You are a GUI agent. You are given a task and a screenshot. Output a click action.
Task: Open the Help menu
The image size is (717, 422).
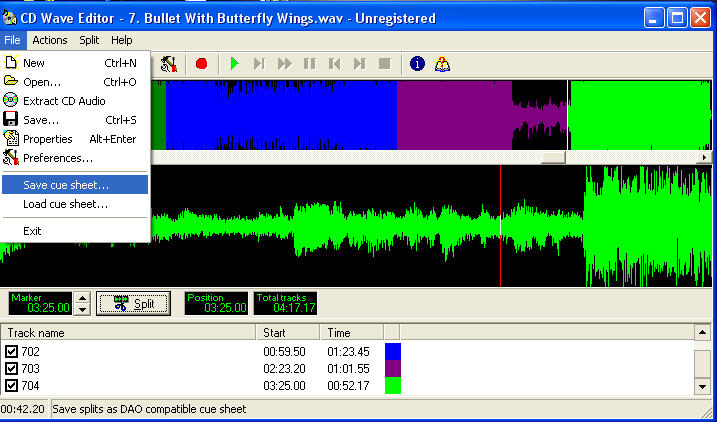[122, 40]
